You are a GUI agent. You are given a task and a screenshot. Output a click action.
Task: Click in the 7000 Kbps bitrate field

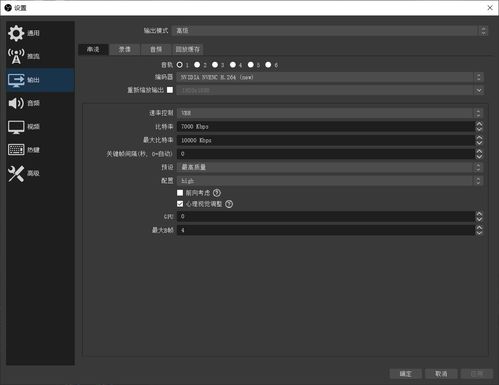pos(326,127)
